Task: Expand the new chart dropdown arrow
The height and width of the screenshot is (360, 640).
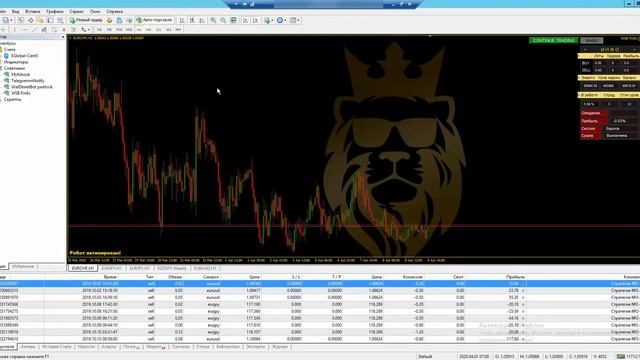Action: (x=11, y=20)
